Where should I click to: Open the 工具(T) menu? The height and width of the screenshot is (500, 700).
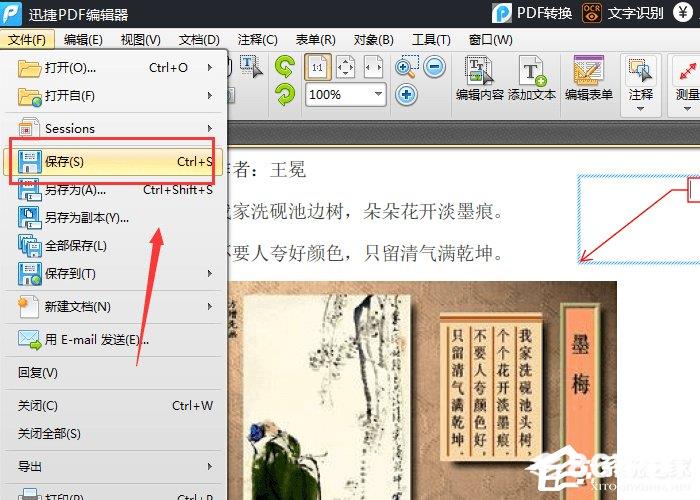(431, 40)
